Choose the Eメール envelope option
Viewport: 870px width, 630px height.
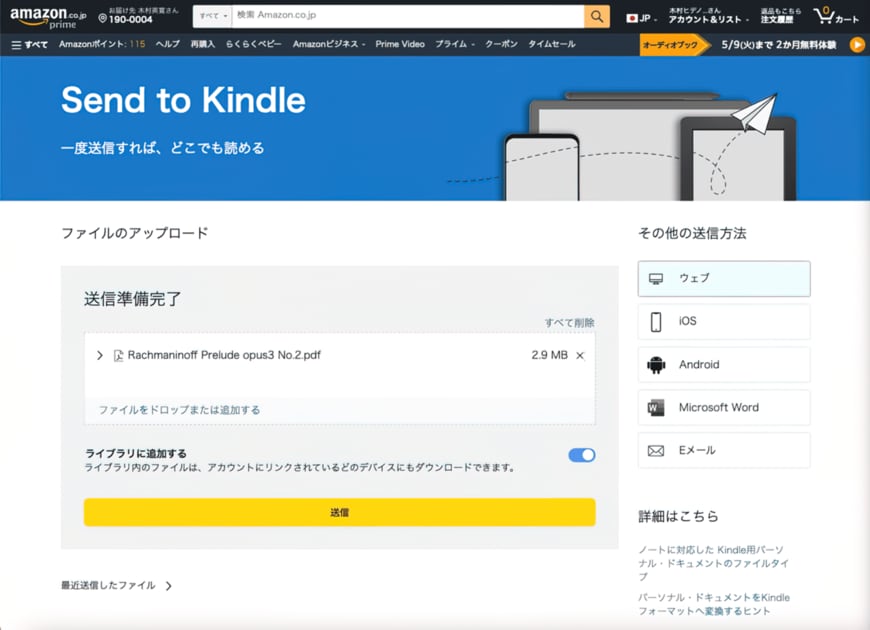pos(723,451)
